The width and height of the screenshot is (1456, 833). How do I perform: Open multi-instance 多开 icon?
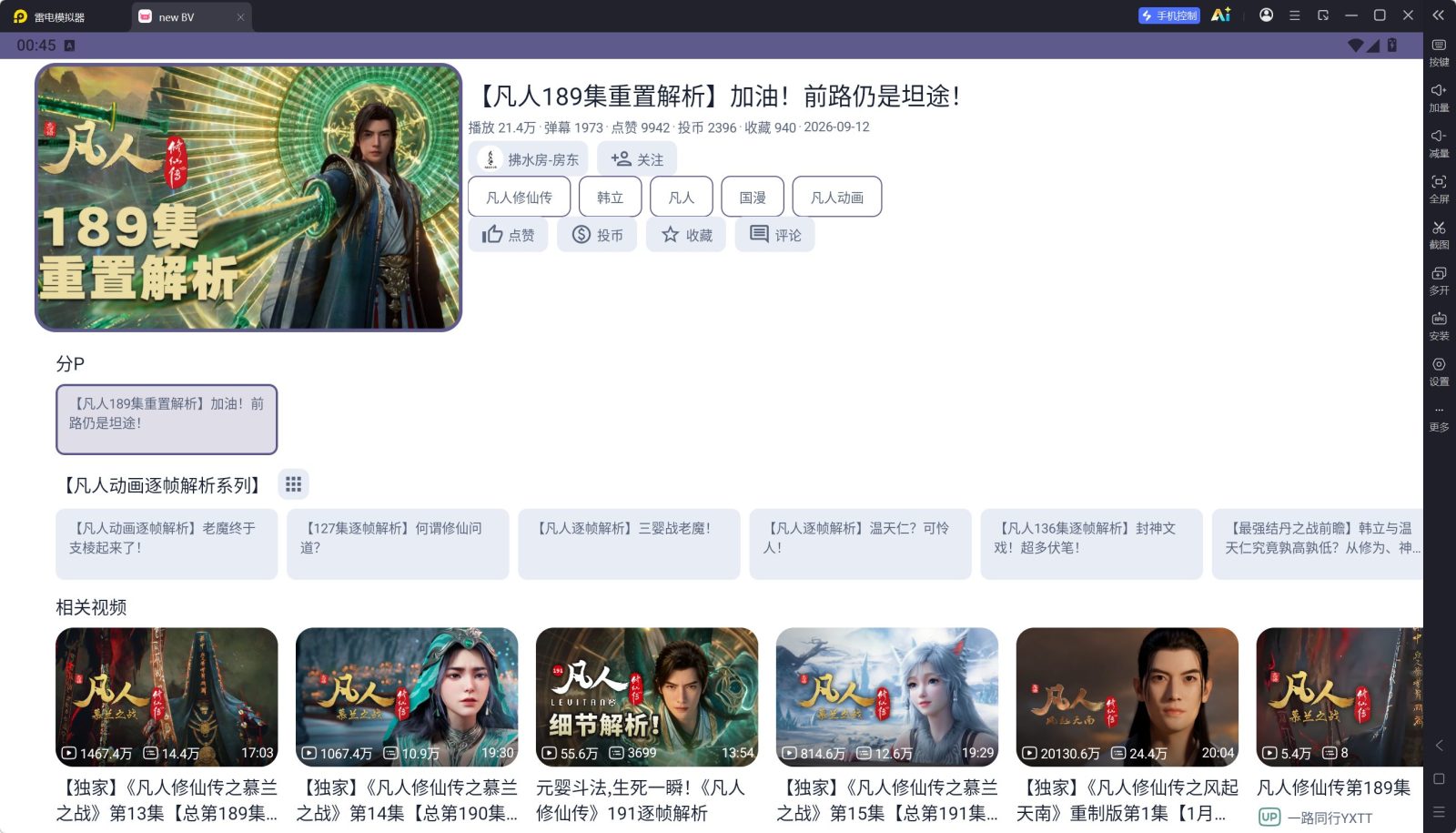1439,280
